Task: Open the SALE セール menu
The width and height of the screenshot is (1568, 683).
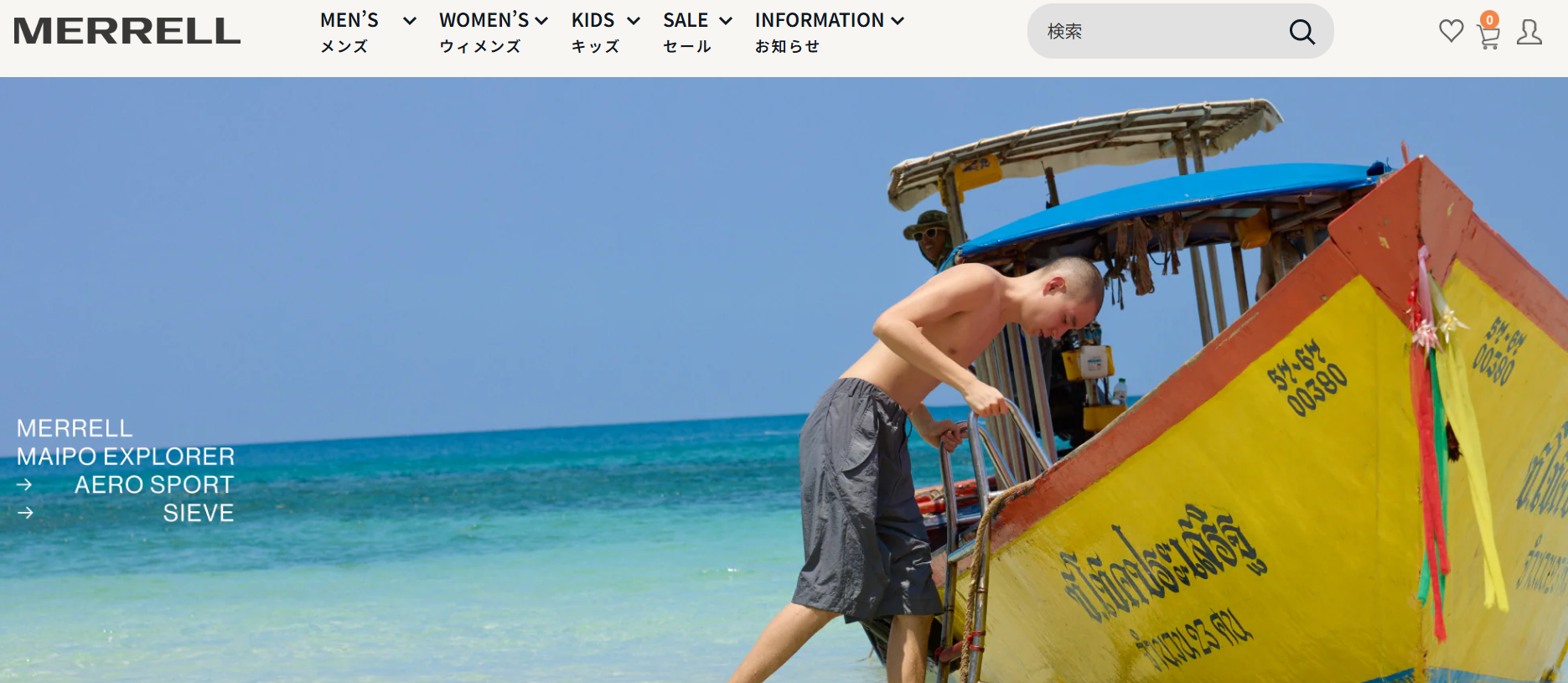Action: (686, 33)
